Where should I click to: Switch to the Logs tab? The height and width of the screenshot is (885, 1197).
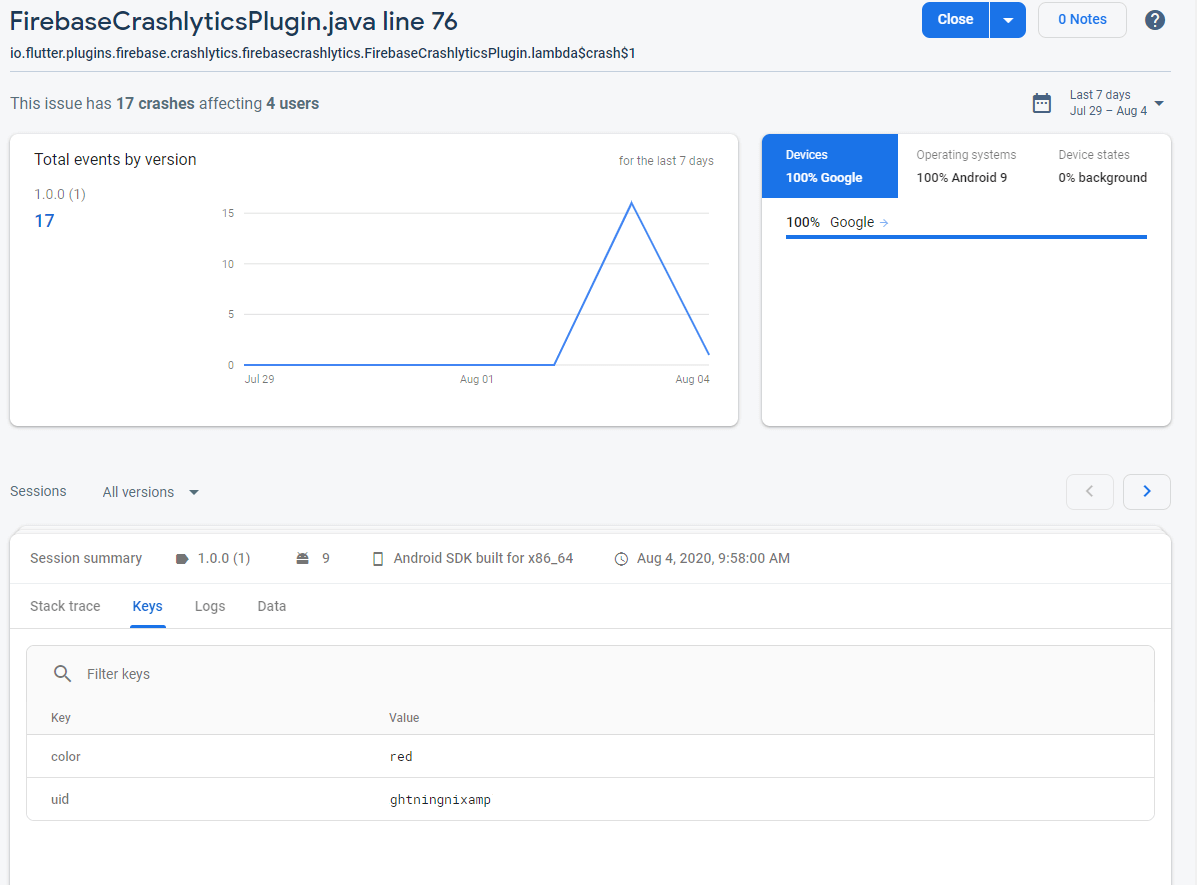click(x=210, y=606)
